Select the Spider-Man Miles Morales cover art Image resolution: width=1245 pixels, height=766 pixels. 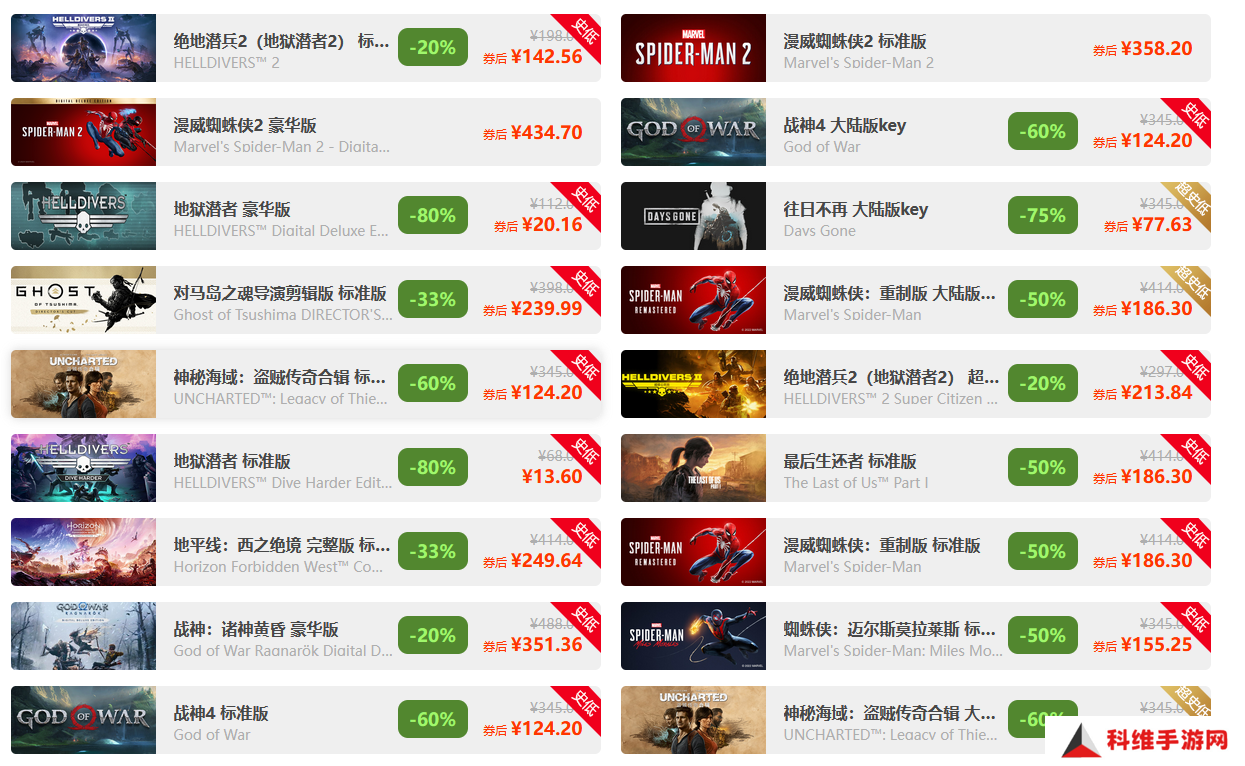(693, 636)
